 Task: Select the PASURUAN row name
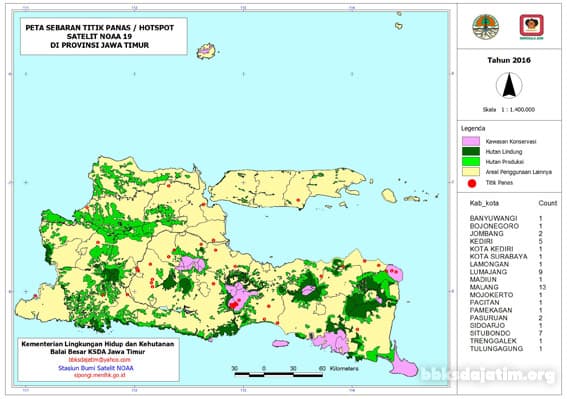pos(488,318)
